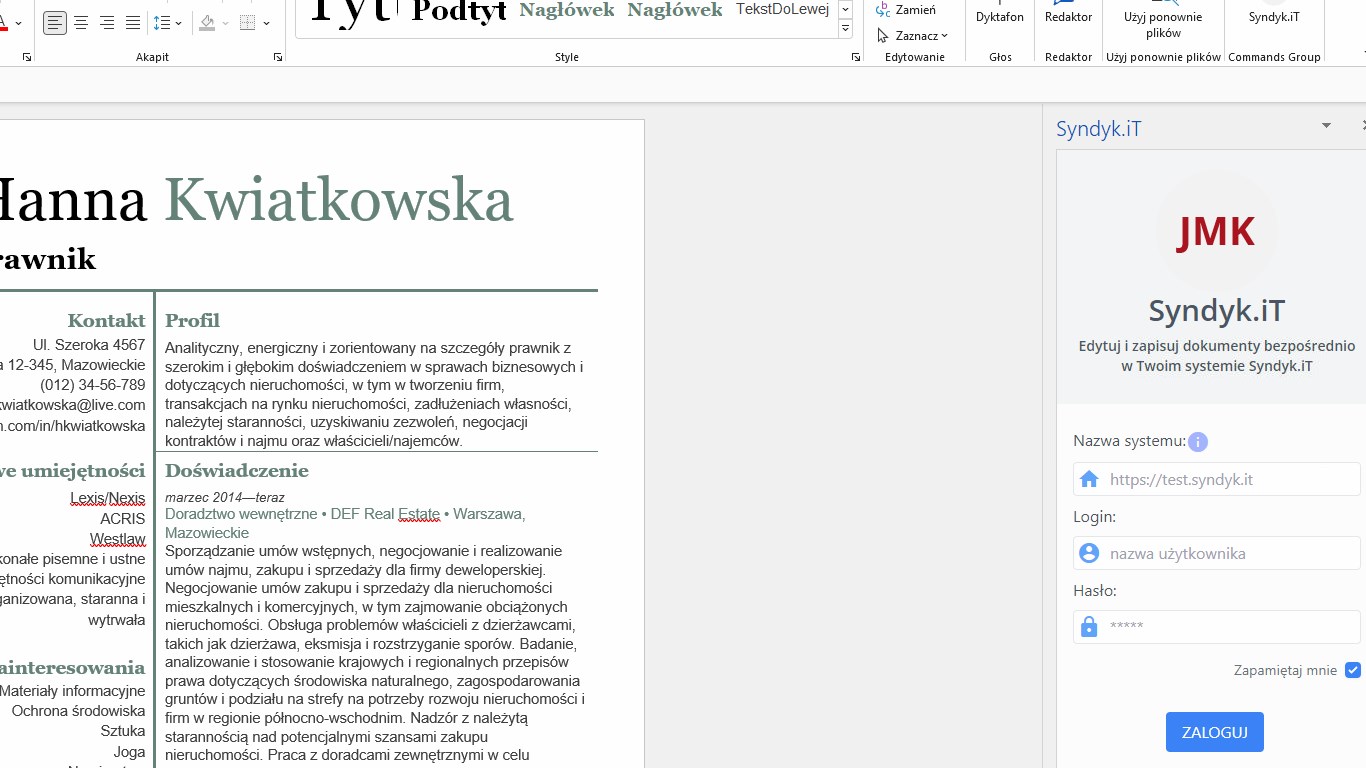Click the padlock icon in Hasło field
The image size is (1366, 768).
click(x=1089, y=627)
